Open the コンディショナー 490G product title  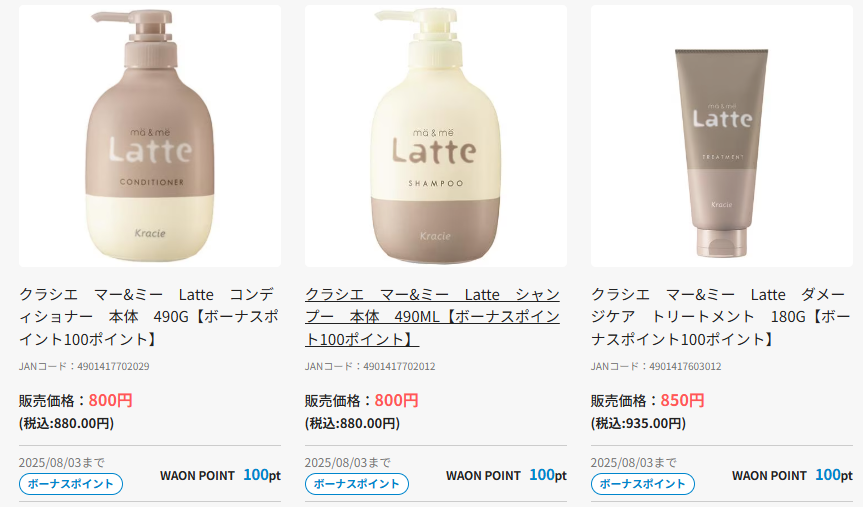coord(150,317)
